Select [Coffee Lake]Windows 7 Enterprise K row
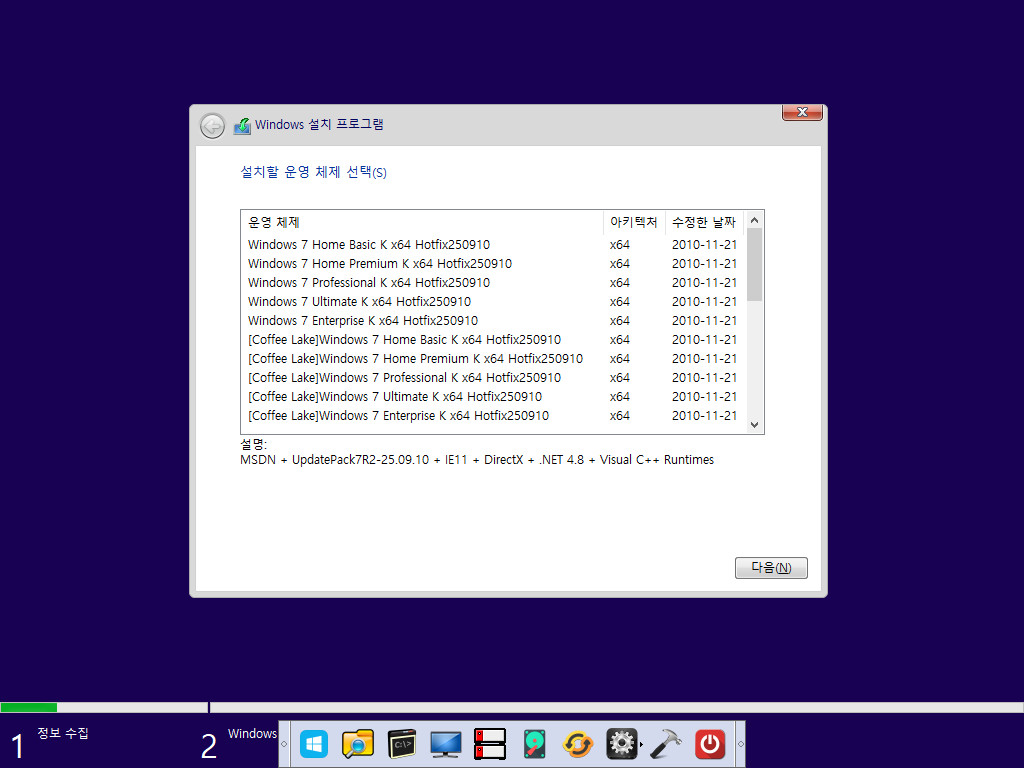Image resolution: width=1024 pixels, height=768 pixels. 494,415
